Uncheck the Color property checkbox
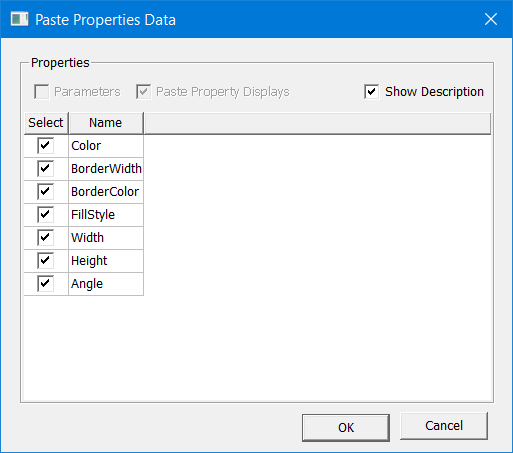The image size is (513, 453). pyautogui.click(x=45, y=146)
